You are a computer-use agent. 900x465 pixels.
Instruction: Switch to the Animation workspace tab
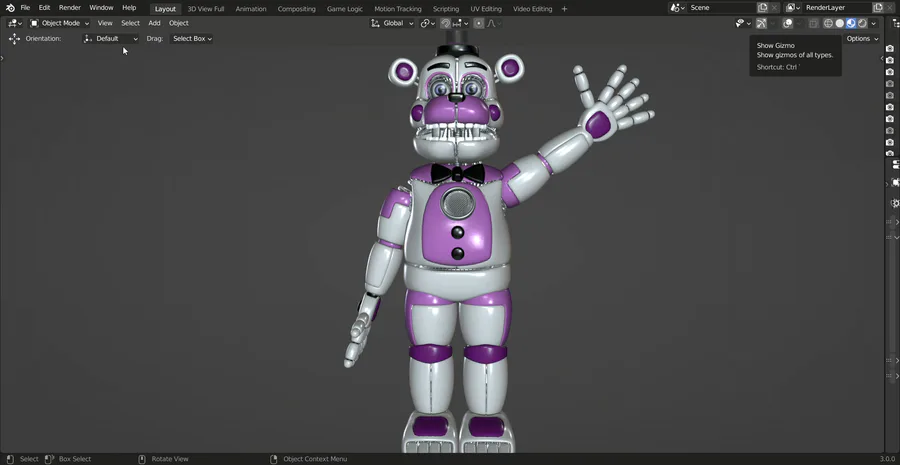251,9
